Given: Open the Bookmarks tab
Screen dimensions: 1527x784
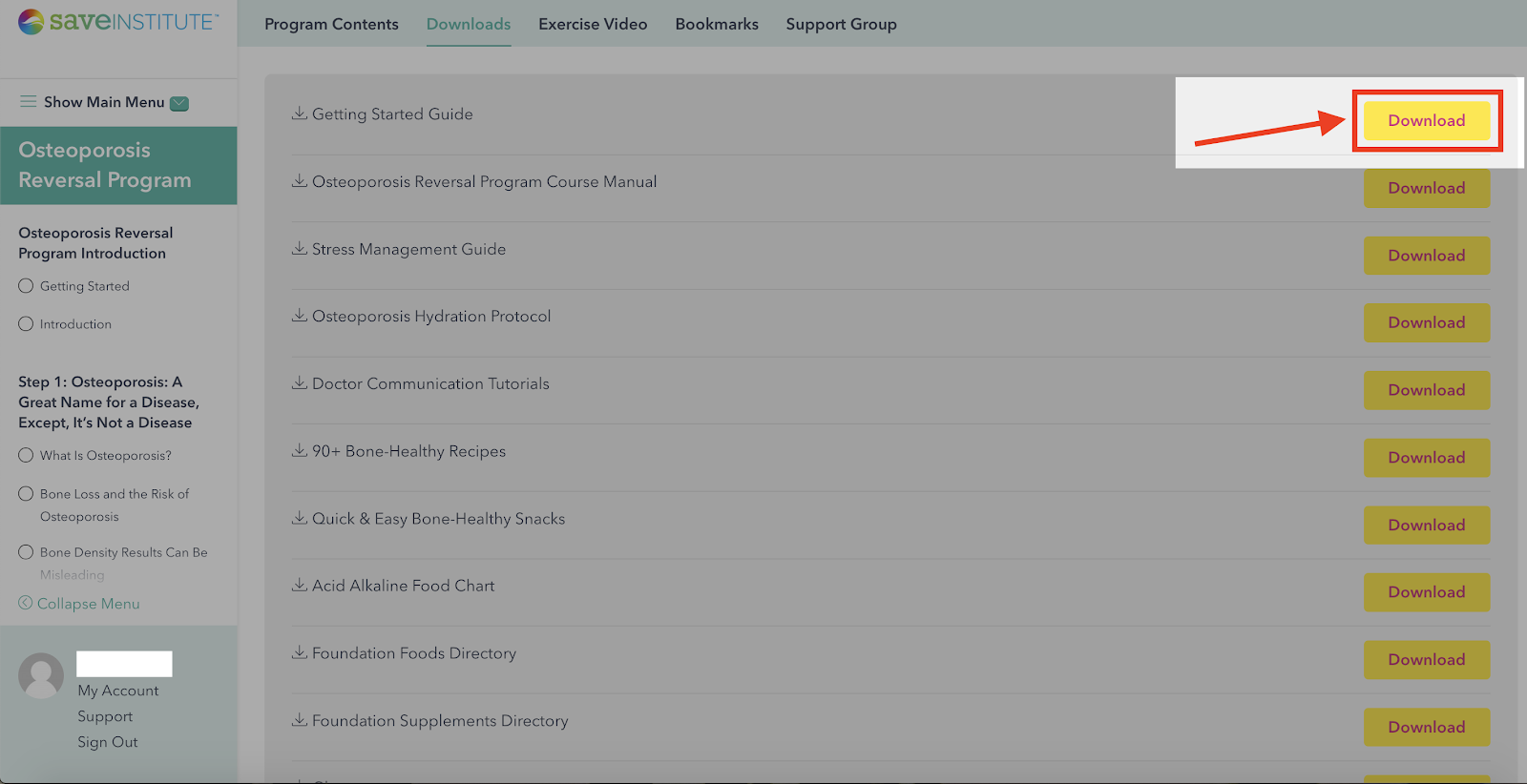Looking at the screenshot, I should coord(717,24).
